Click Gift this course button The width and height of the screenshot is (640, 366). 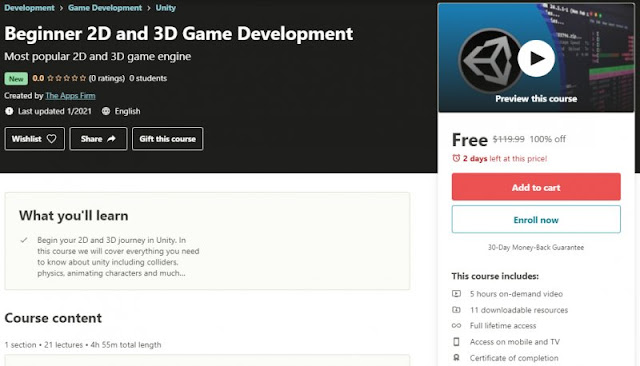tap(167, 139)
